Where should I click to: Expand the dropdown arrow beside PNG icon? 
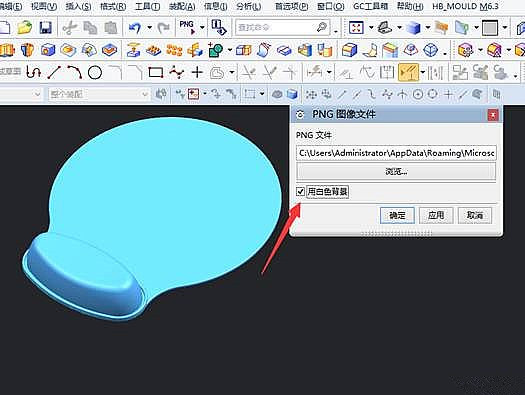point(202,28)
